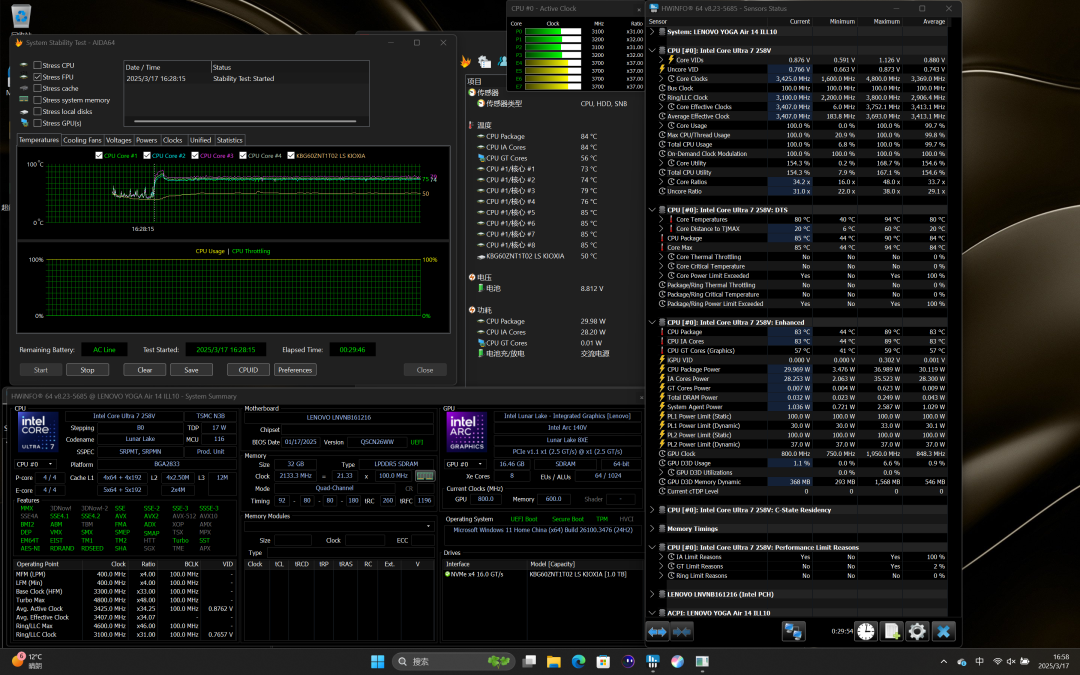Screen dimensions: 1080x675
Task: Click the Intel Arc Graphics logo
Action: (466, 431)
